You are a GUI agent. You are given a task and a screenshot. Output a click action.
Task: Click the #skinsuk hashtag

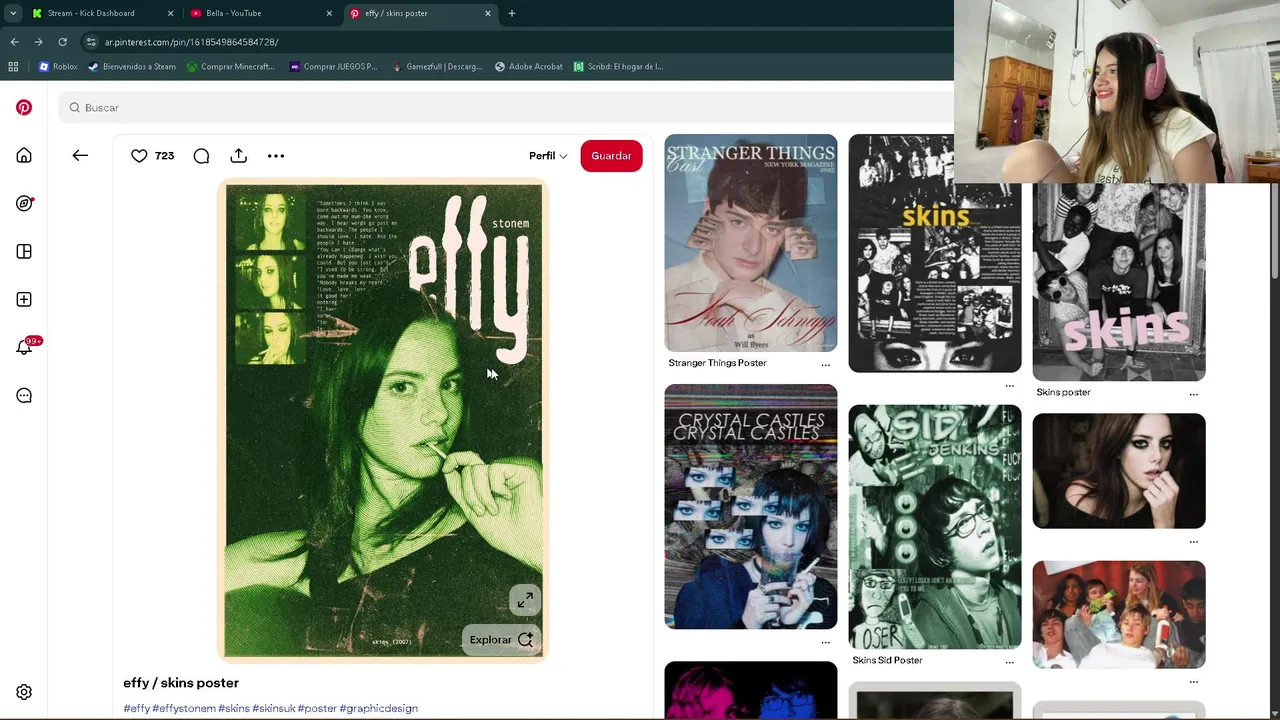point(274,708)
